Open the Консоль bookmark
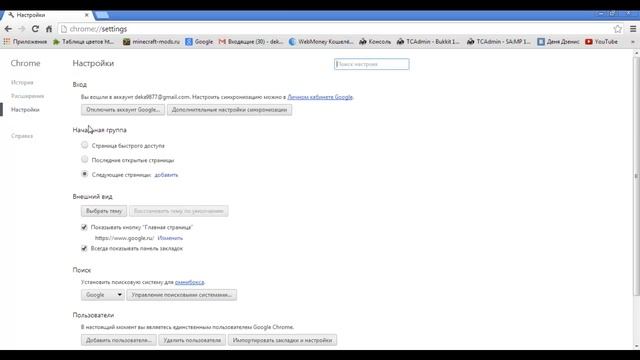The width and height of the screenshot is (640, 360). coord(375,42)
